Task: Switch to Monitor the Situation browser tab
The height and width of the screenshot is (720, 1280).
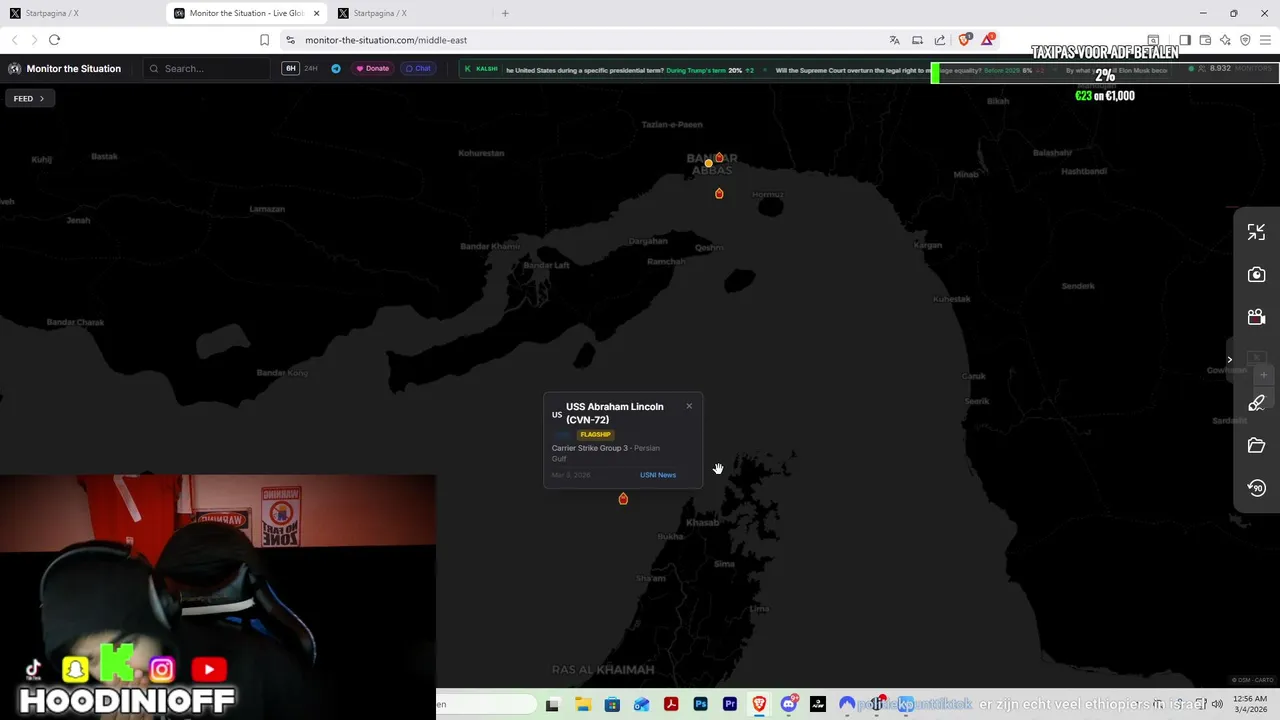Action: point(245,13)
